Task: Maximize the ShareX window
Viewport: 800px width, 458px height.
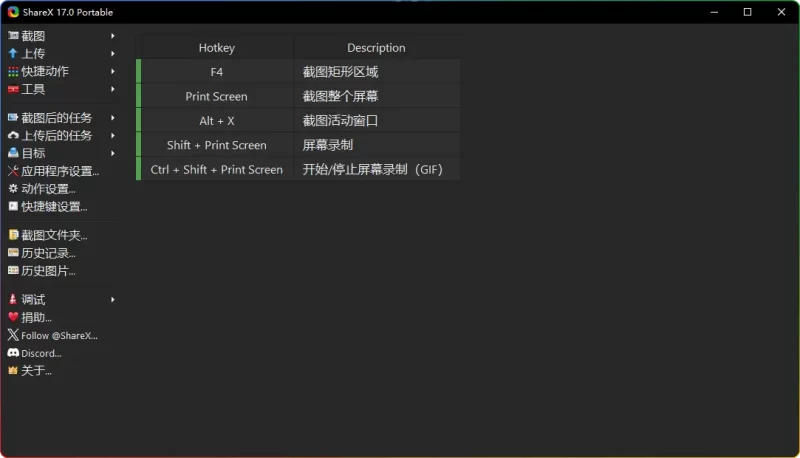Action: tap(747, 12)
